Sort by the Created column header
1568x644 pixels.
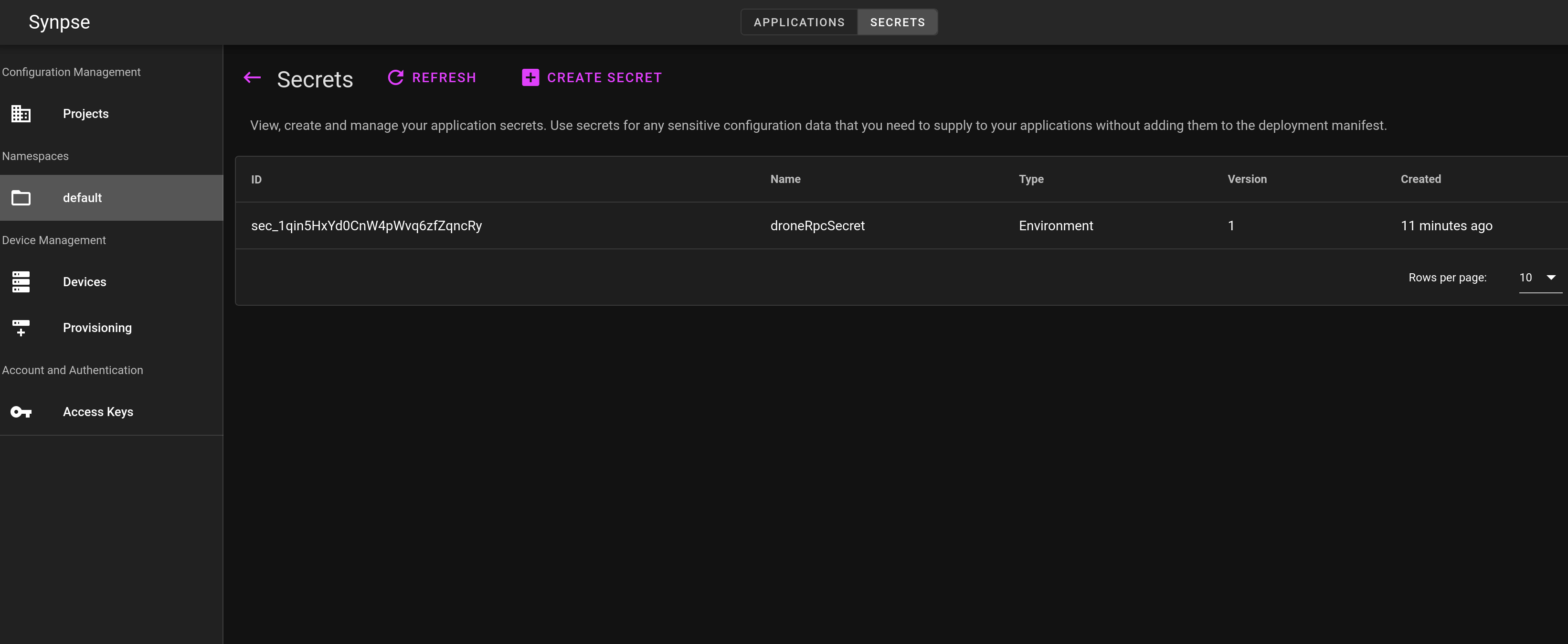(x=1420, y=179)
